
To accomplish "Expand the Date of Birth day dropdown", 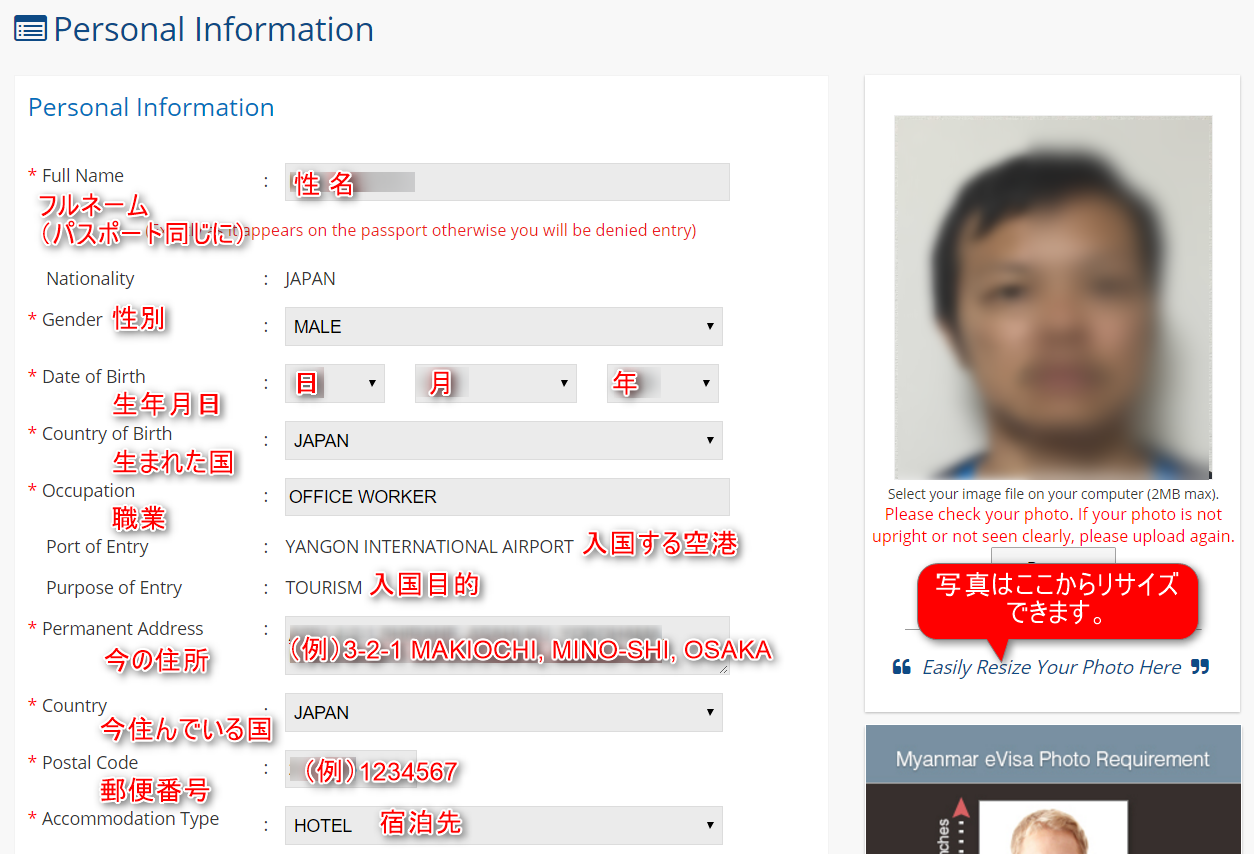I will pyautogui.click(x=334, y=384).
